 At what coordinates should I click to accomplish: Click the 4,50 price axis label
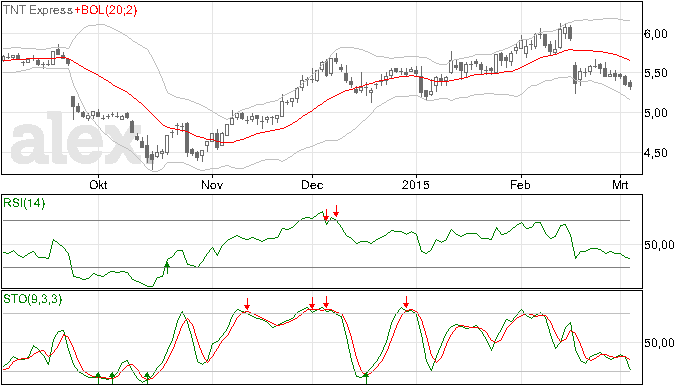click(656, 153)
